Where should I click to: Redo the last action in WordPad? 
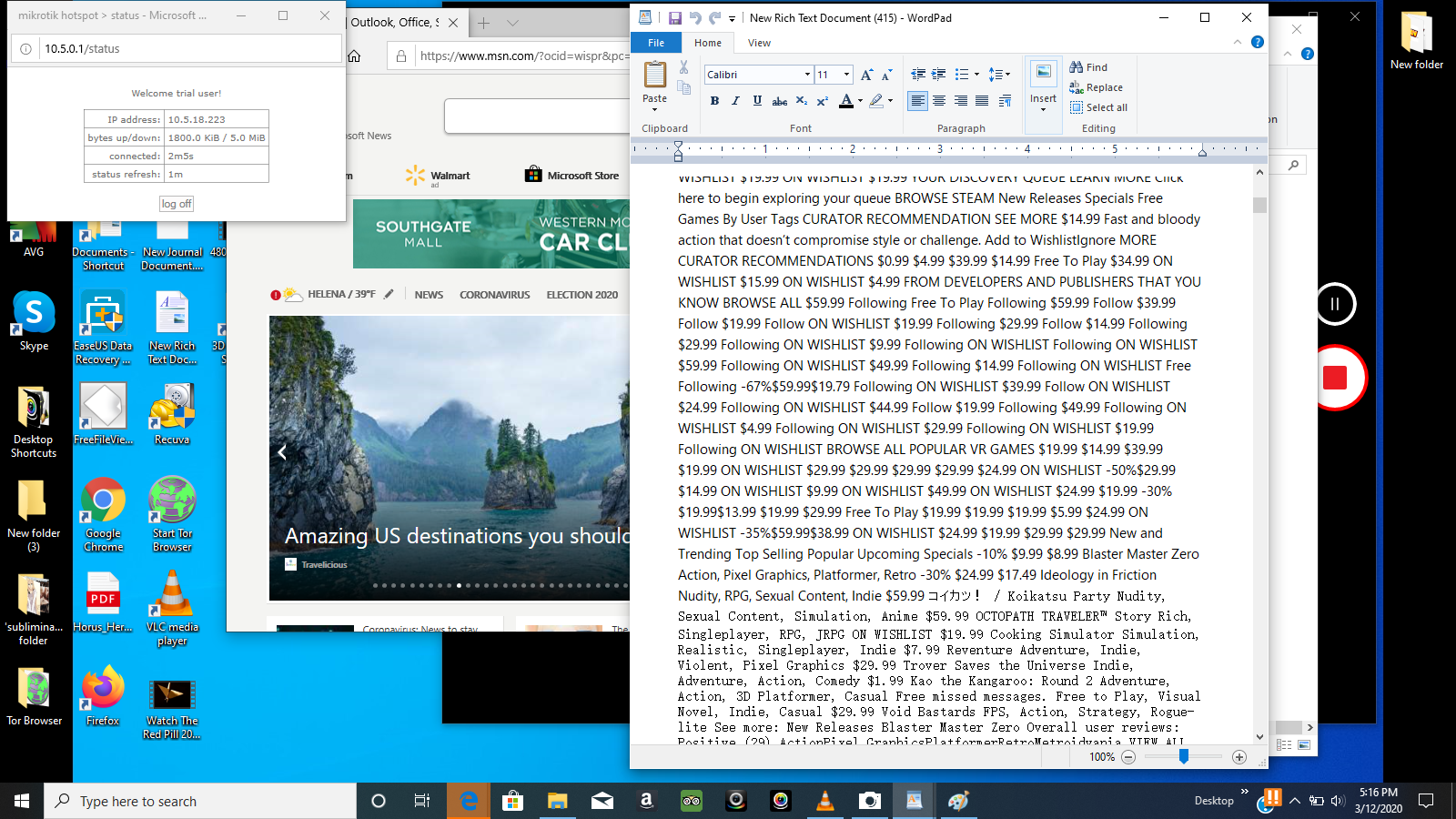click(x=715, y=17)
